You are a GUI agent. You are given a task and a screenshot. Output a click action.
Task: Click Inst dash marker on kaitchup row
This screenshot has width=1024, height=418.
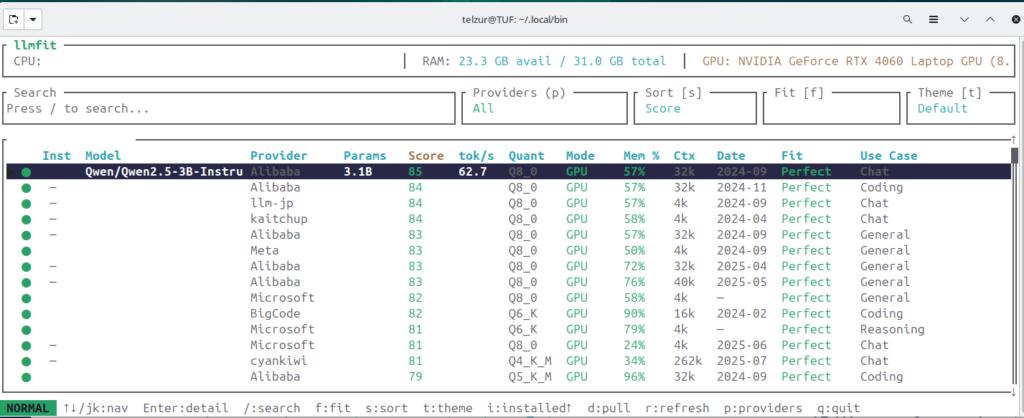click(52, 219)
